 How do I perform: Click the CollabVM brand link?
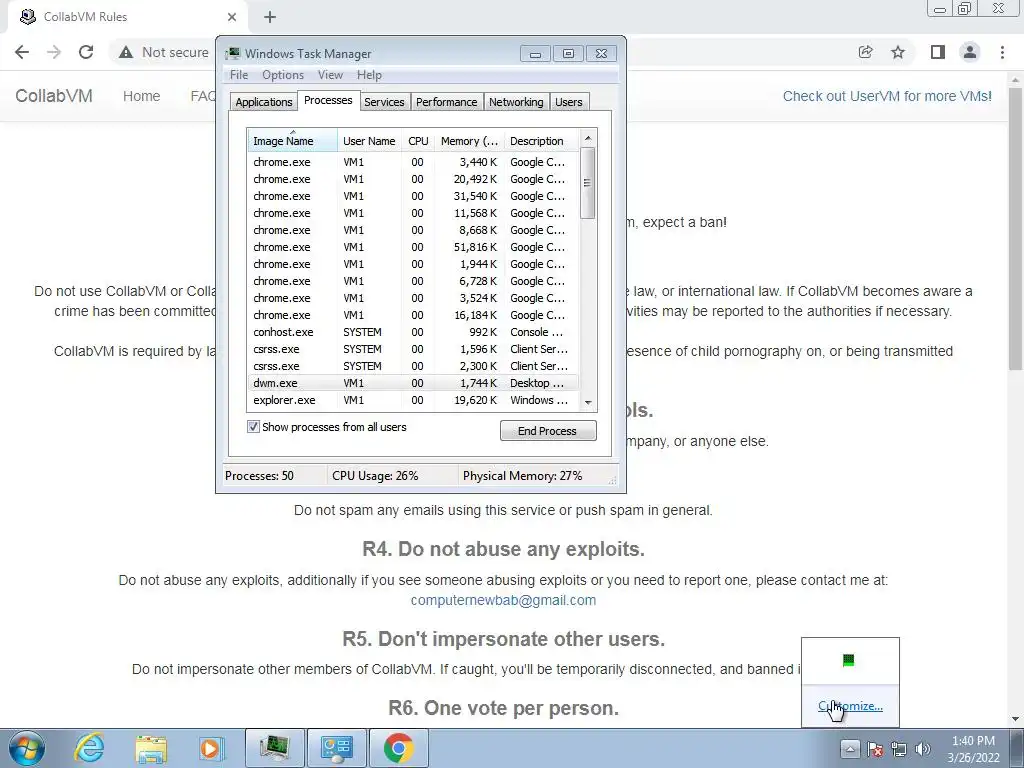pyautogui.click(x=54, y=96)
